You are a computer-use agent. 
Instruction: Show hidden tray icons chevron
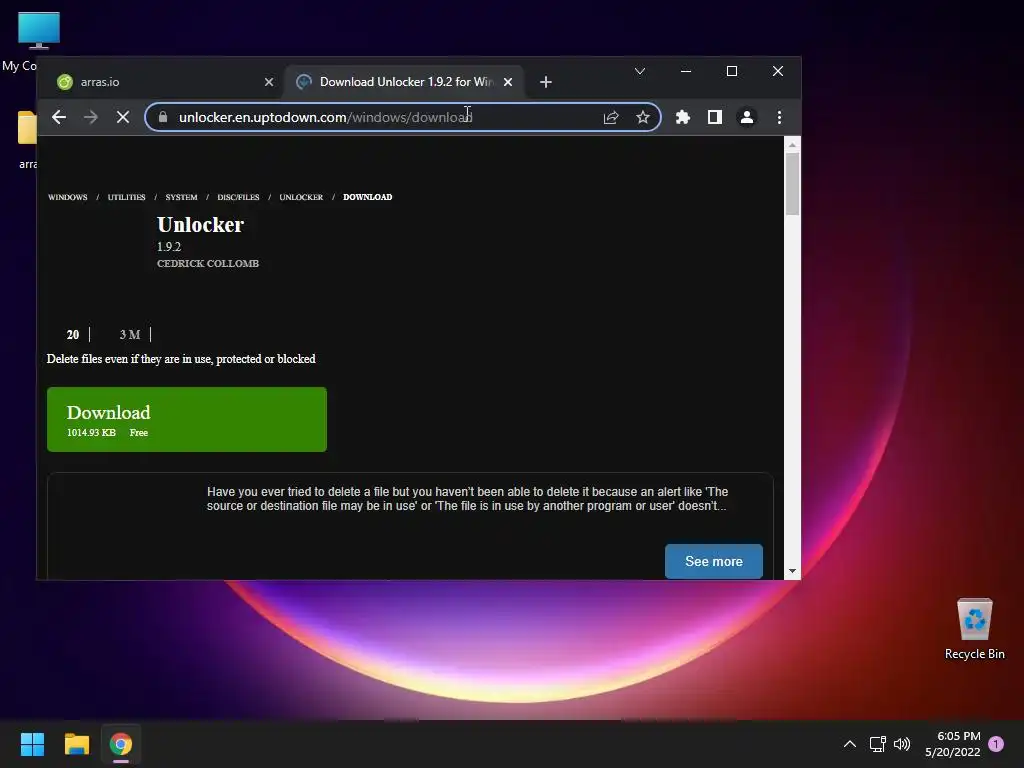(x=850, y=744)
